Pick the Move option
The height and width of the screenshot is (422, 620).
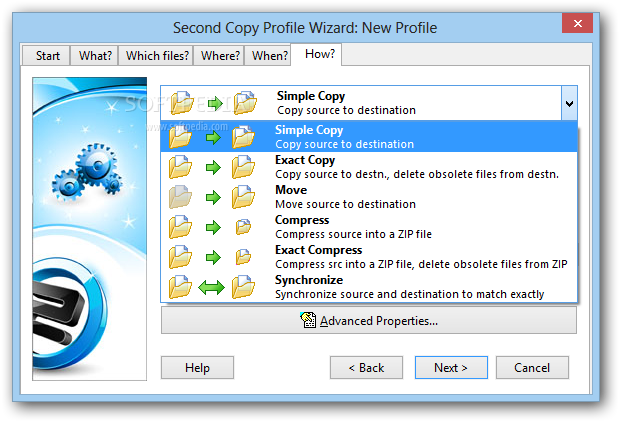(x=369, y=197)
